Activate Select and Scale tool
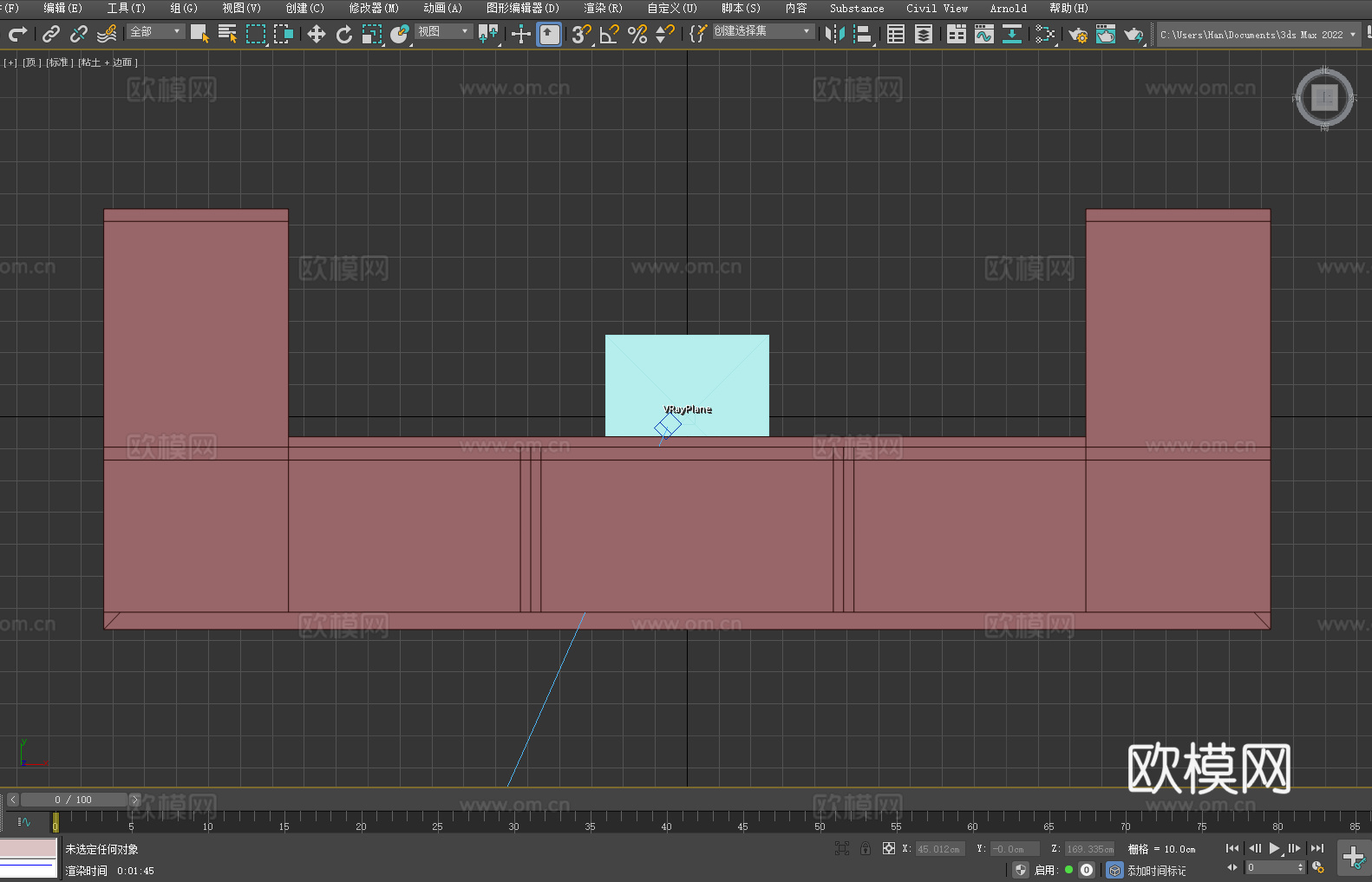The width and height of the screenshot is (1372, 882). tap(372, 34)
